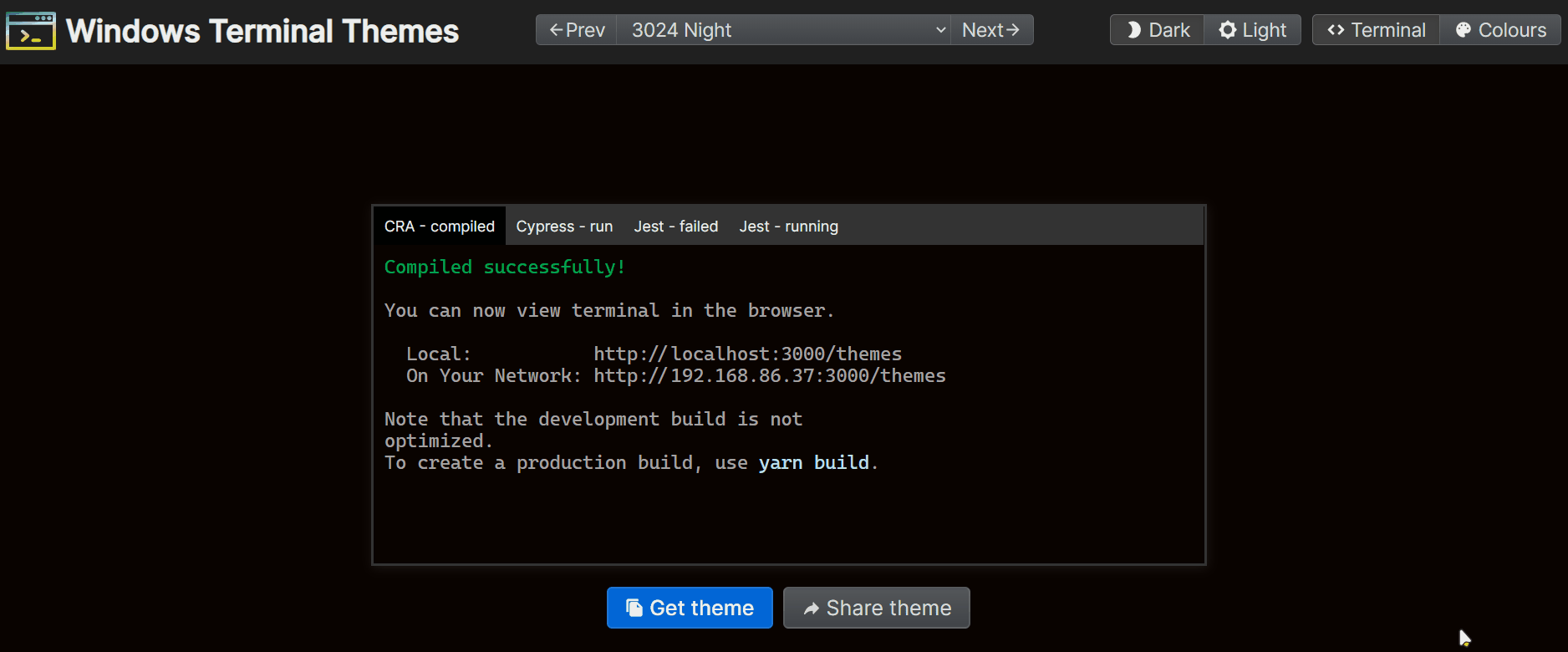
Task: Show the Jest - running tab
Action: pos(788,227)
